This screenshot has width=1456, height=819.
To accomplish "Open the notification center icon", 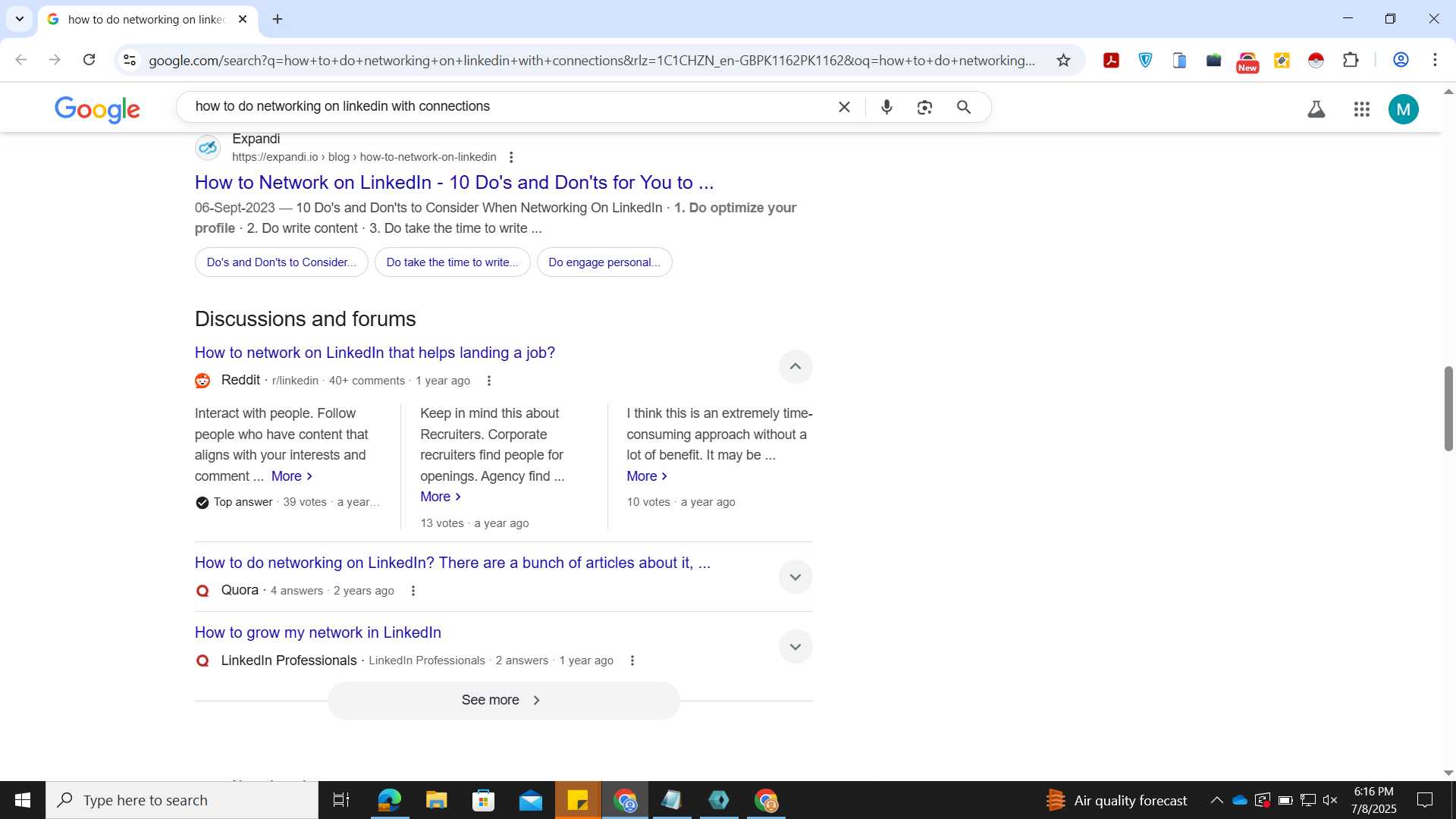I will (x=1425, y=800).
